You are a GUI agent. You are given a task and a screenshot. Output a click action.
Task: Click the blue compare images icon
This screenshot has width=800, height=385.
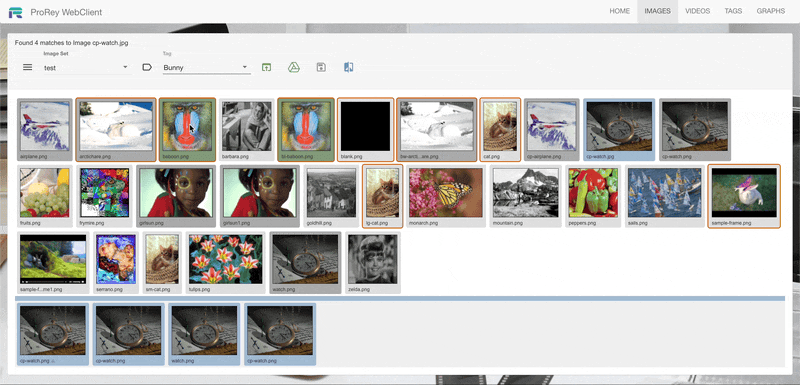(x=348, y=67)
